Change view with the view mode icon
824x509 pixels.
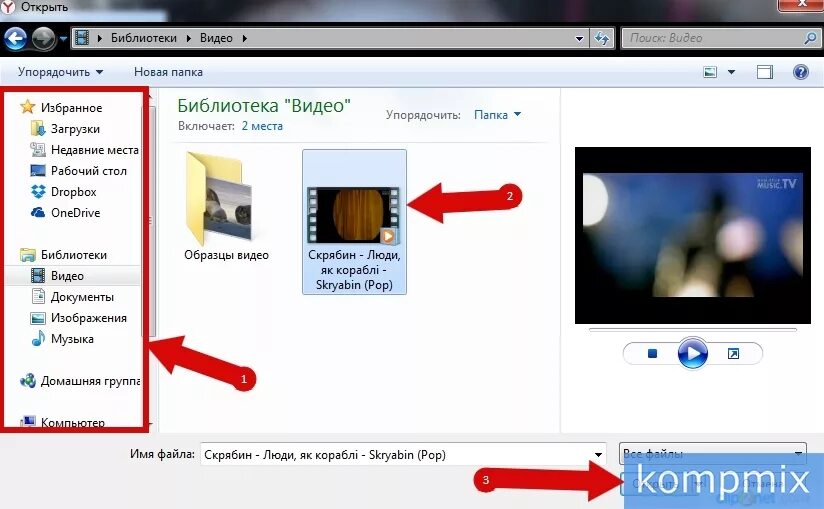point(710,72)
